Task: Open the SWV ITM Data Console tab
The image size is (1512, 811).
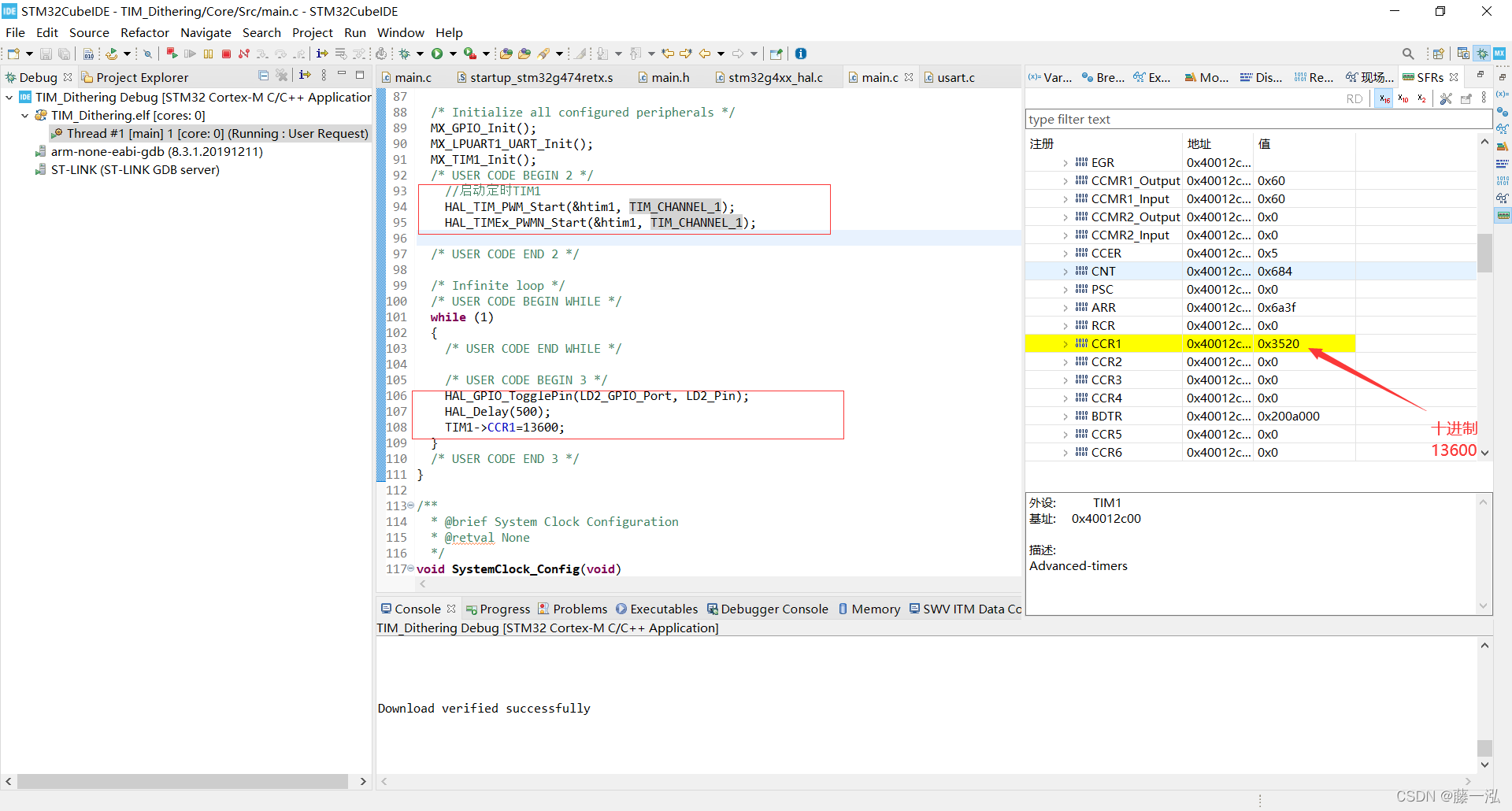Action: (965, 609)
